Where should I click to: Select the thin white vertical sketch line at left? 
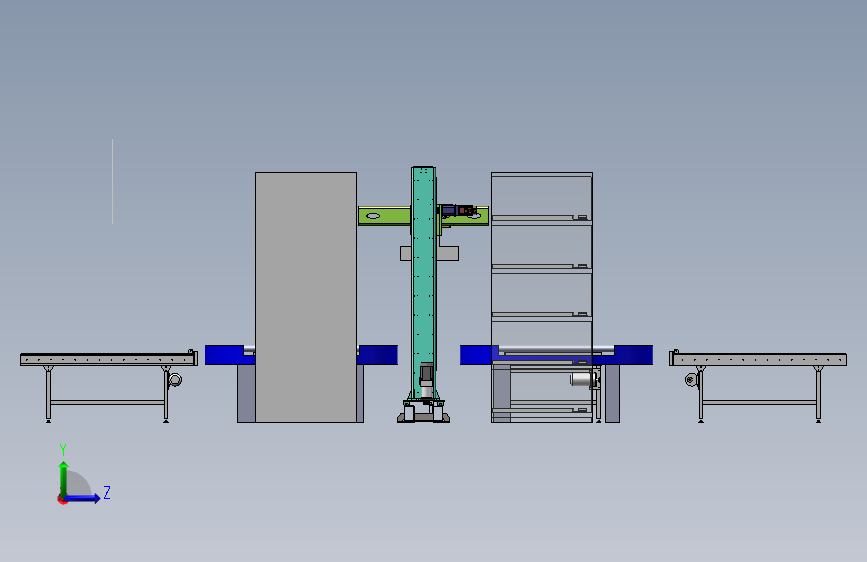point(112,181)
